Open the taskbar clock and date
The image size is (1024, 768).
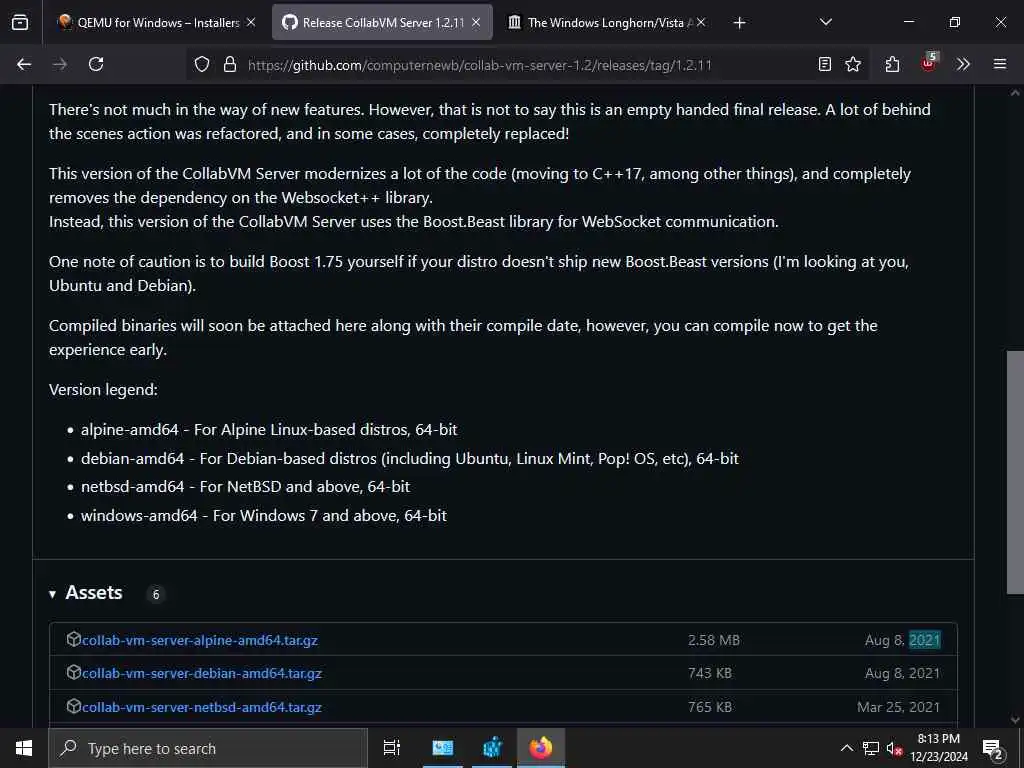[x=939, y=748]
